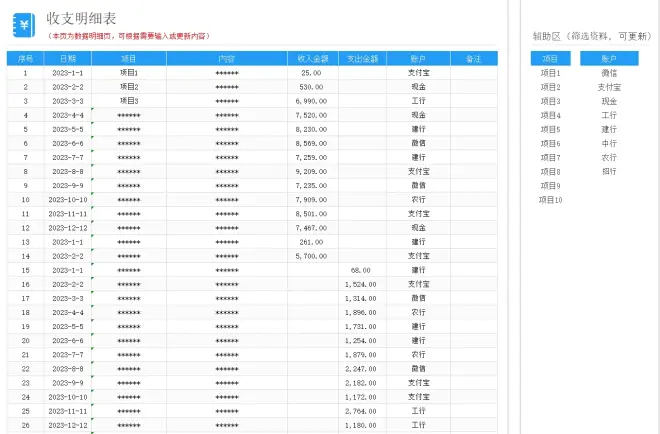The image size is (660, 434).
Task: Click the 账户 header in the auxiliary area
Action: 609,59
